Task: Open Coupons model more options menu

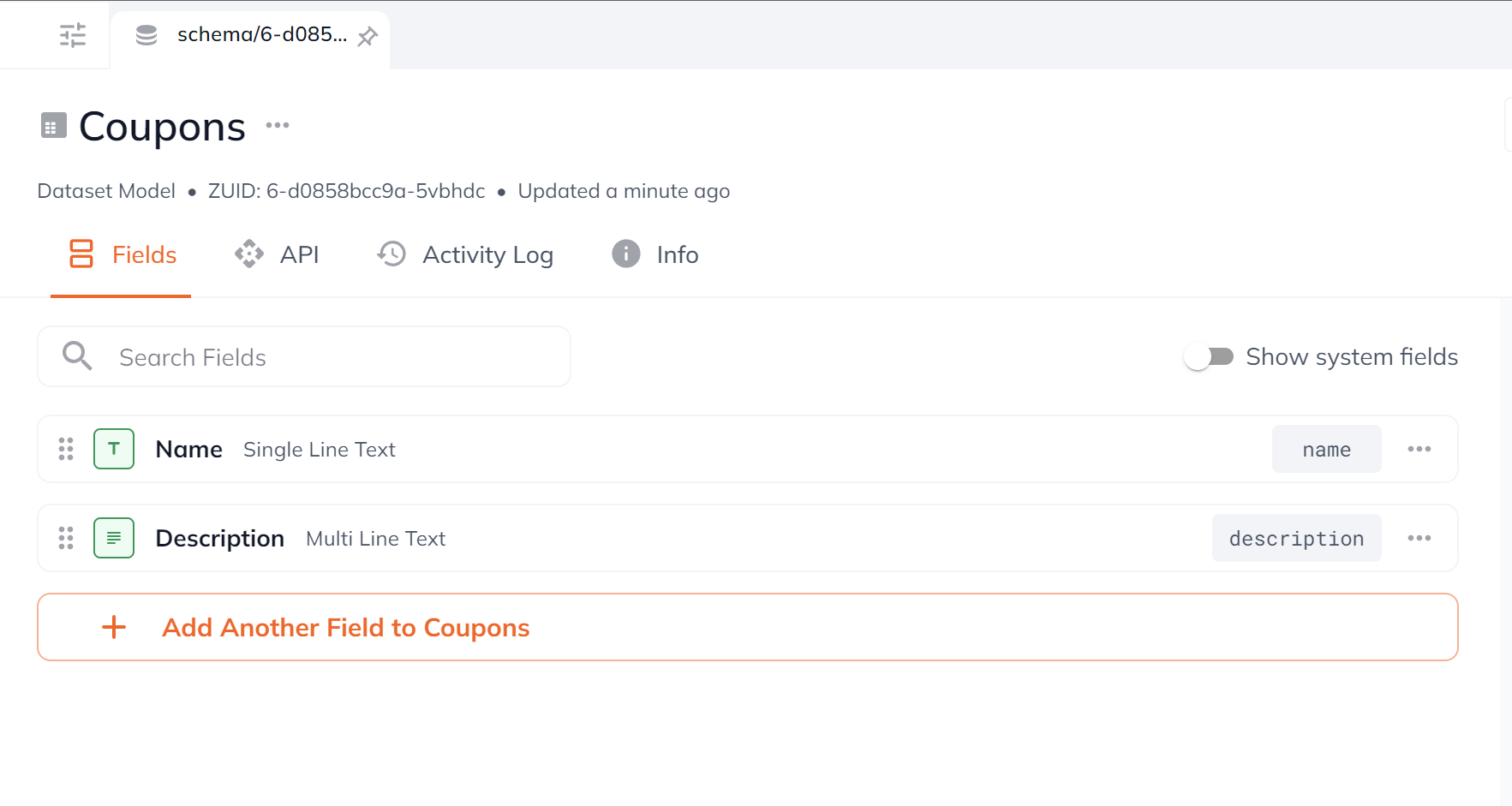Action: [278, 125]
